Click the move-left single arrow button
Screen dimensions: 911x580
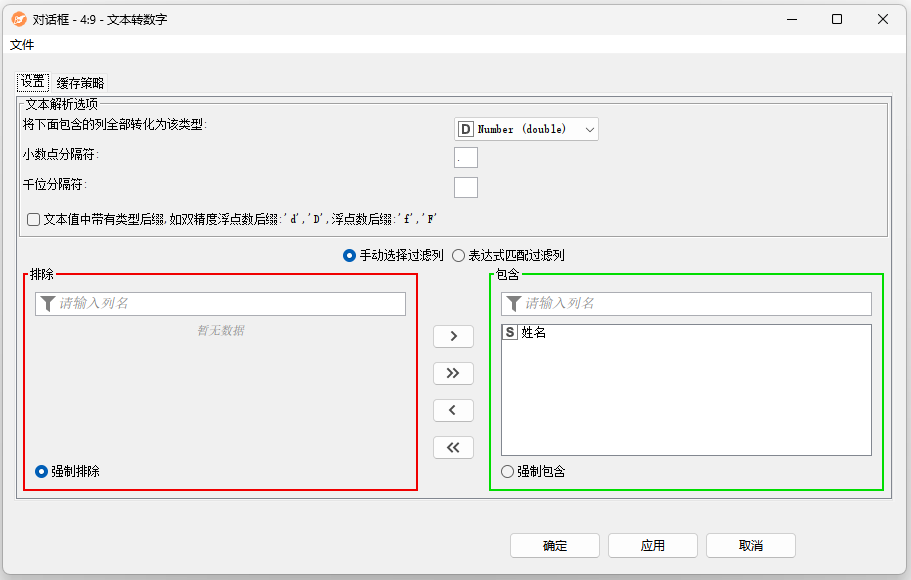pyautogui.click(x=453, y=410)
